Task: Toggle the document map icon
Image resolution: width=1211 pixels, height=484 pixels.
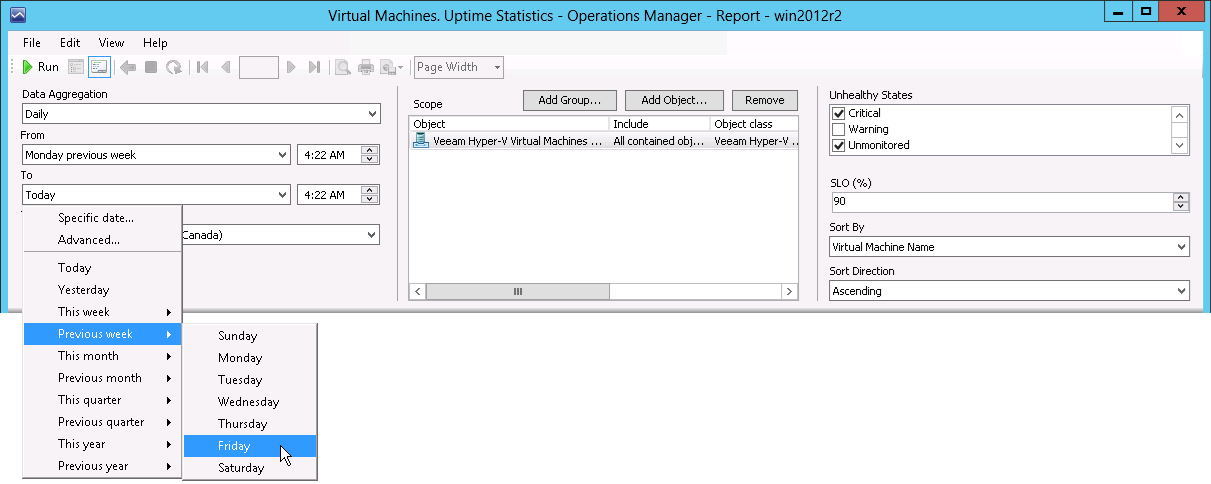Action: (76, 67)
